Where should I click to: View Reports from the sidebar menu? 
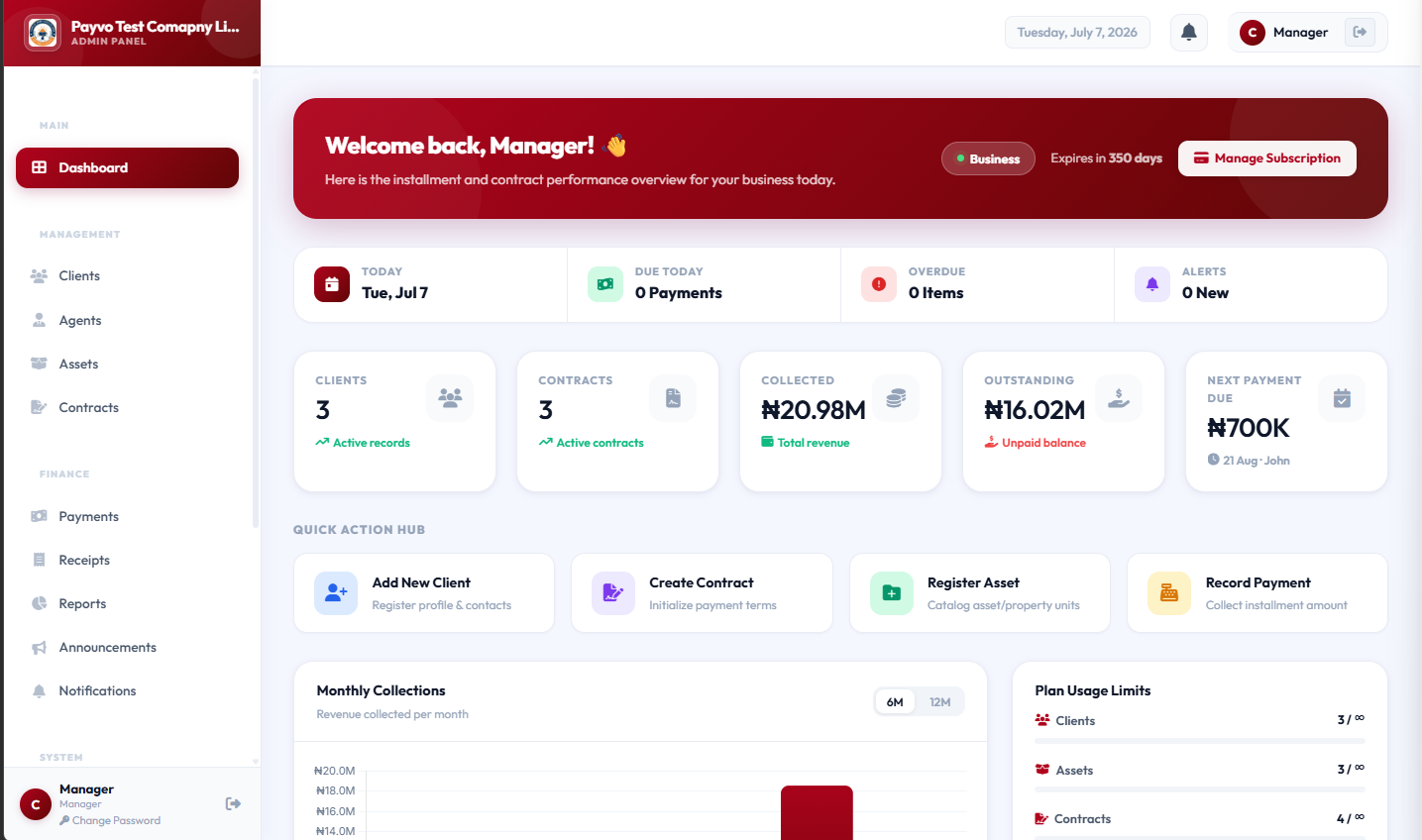[127, 603]
